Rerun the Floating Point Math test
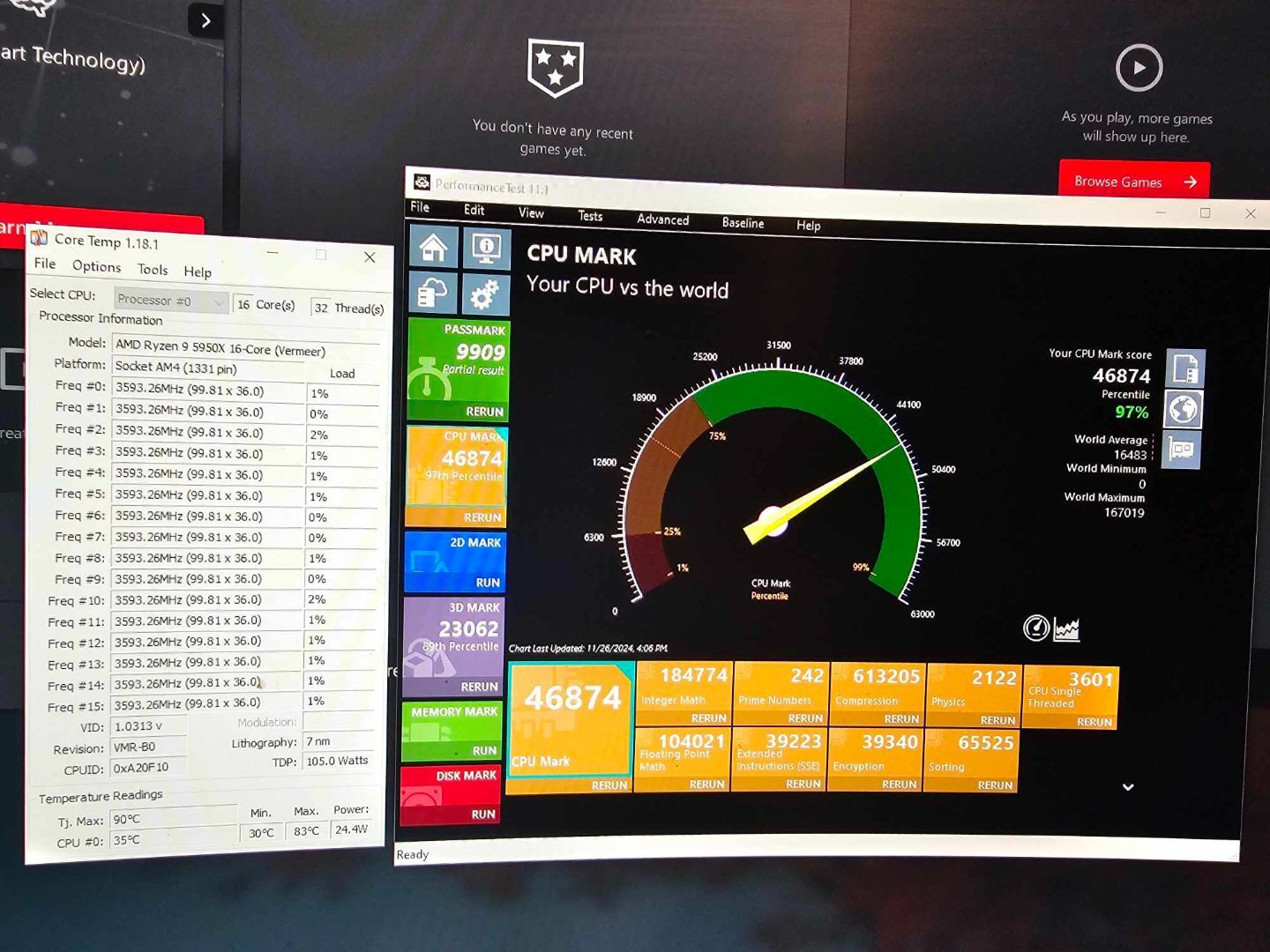Image resolution: width=1270 pixels, height=952 pixels. point(707,784)
